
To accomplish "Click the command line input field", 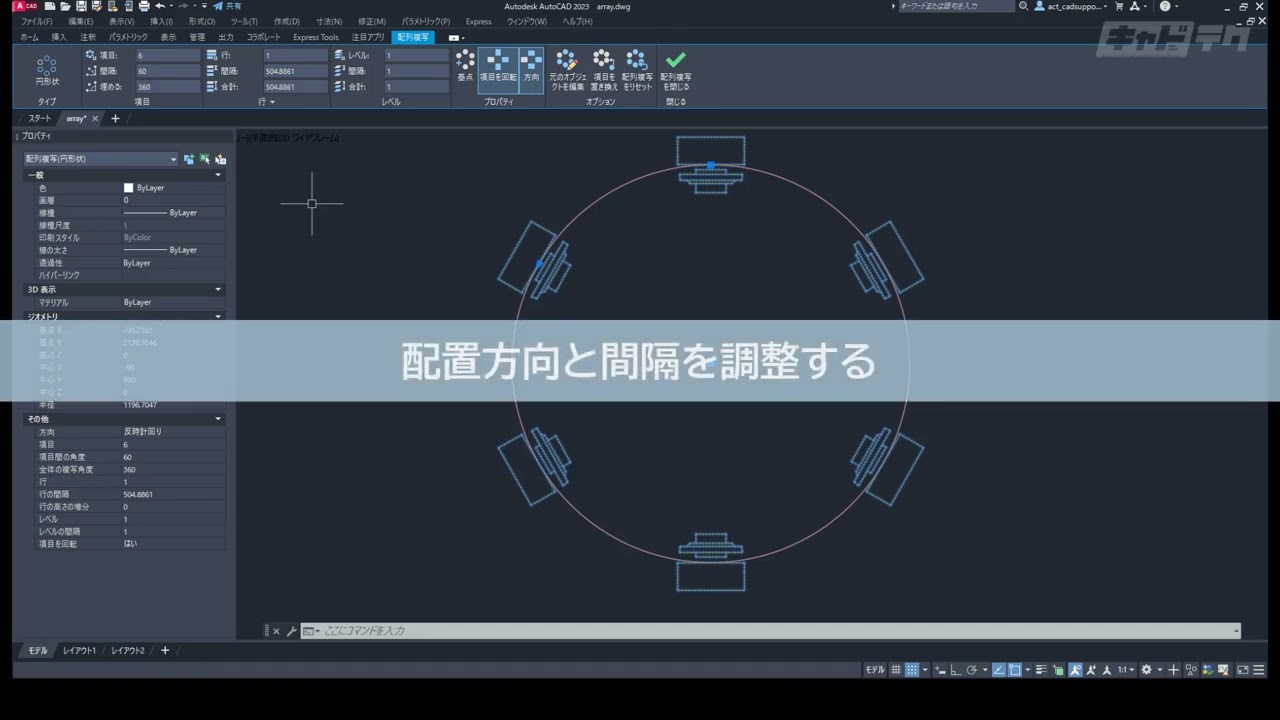I will [770, 631].
